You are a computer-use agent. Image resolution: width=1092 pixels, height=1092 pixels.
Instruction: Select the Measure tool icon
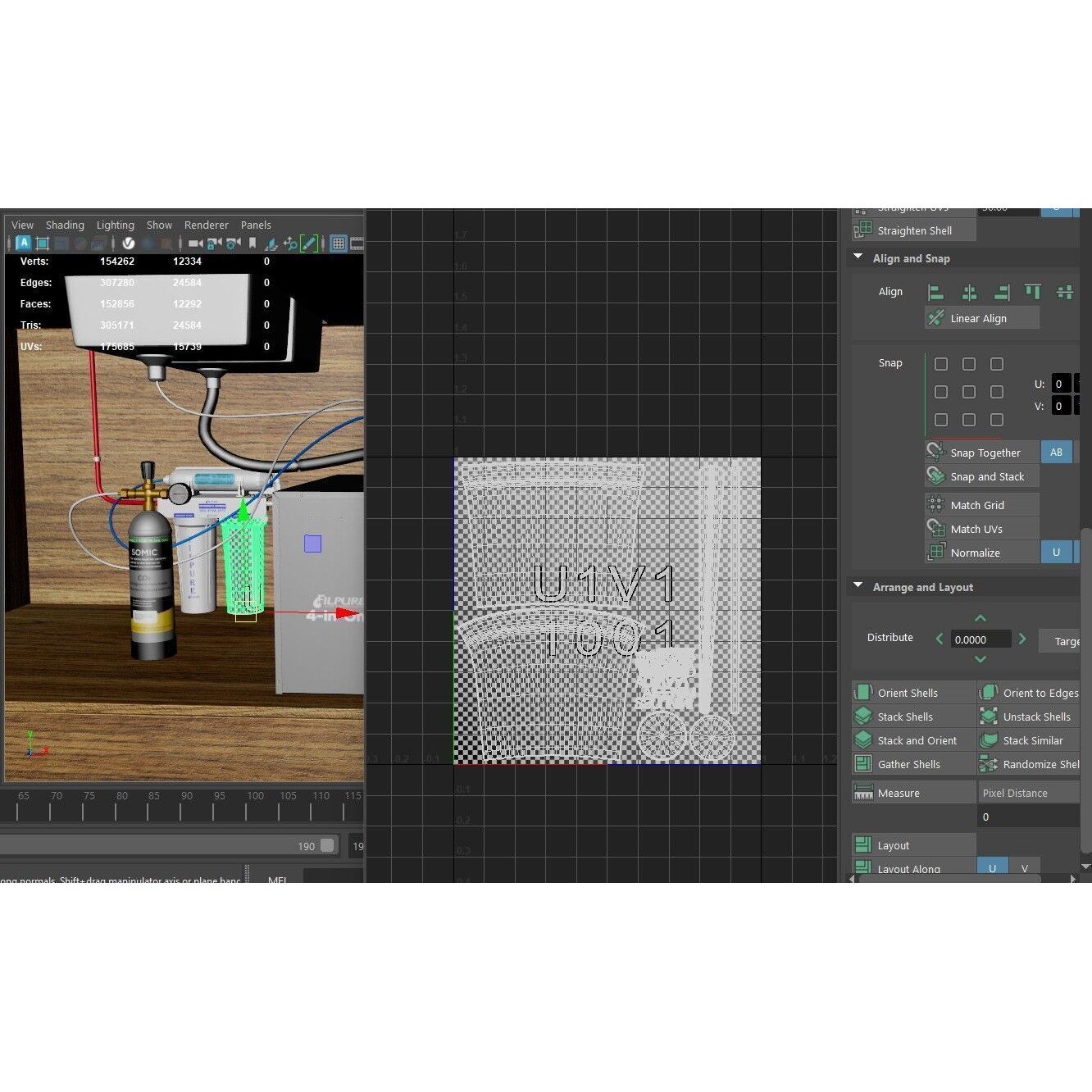(863, 792)
